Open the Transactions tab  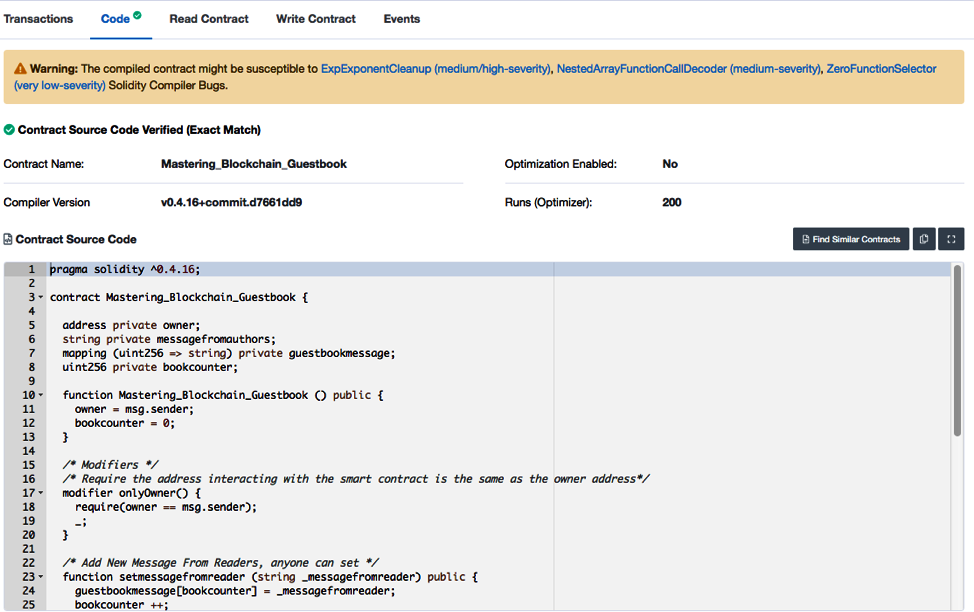point(39,19)
